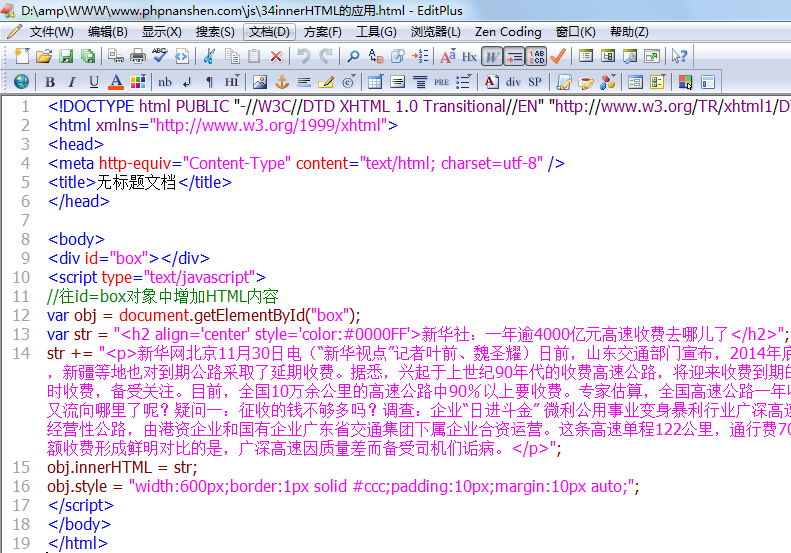Copy the selection
The height and width of the screenshot is (553, 791).
pyautogui.click(x=232, y=56)
